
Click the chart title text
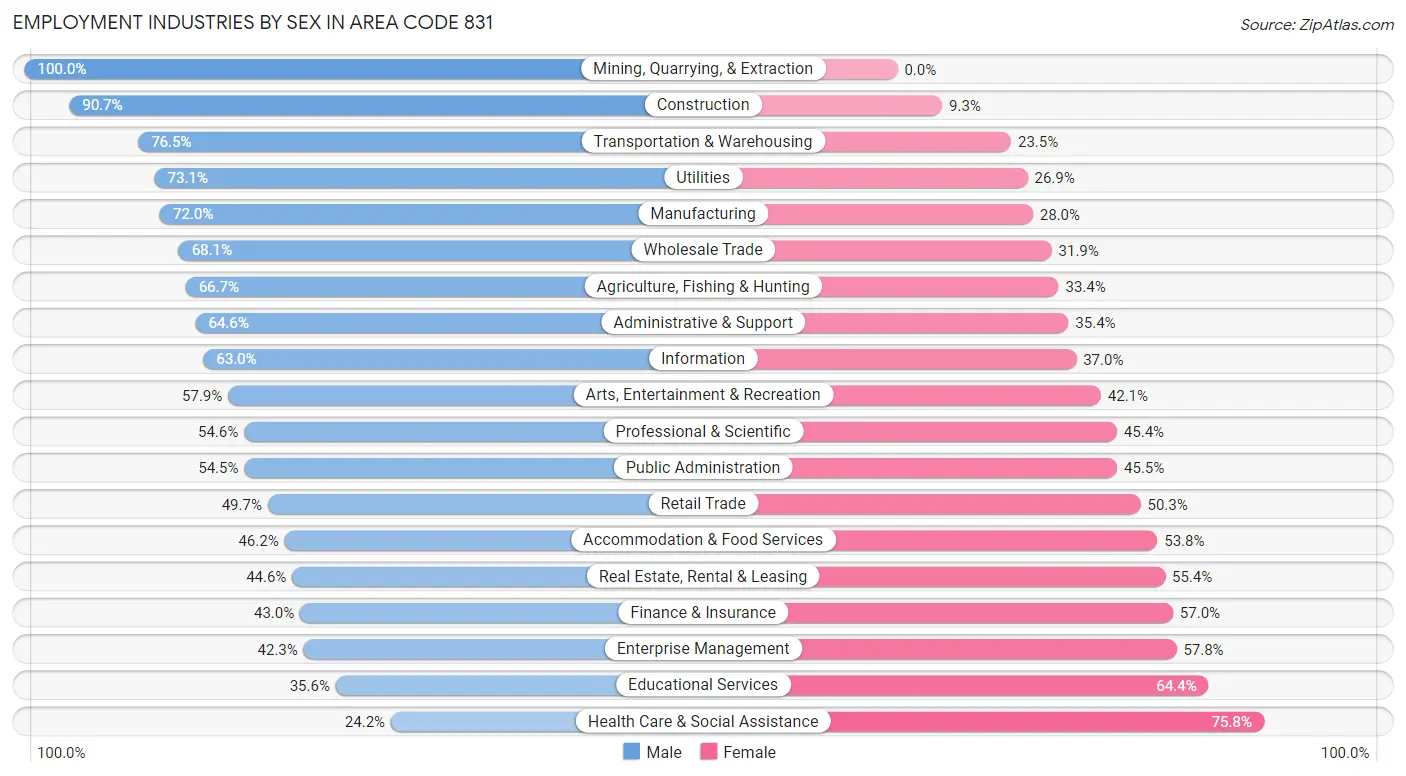tap(253, 22)
